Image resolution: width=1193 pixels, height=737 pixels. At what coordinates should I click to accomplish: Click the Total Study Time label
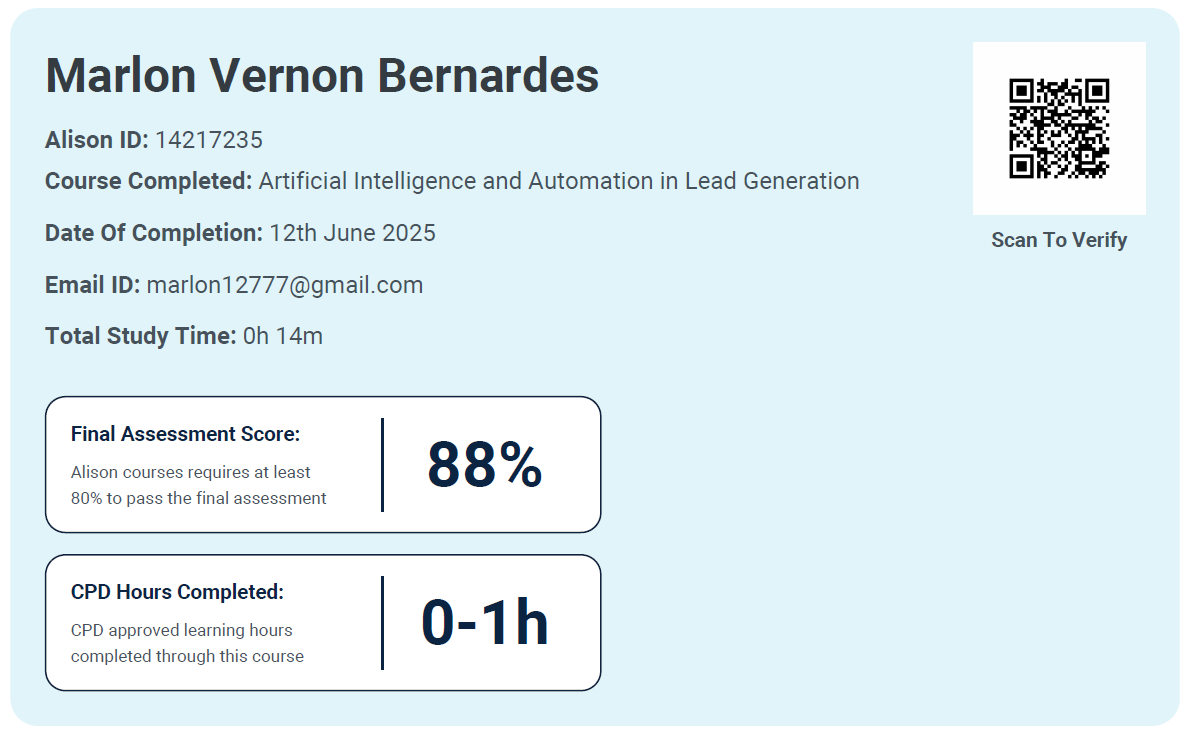[140, 336]
